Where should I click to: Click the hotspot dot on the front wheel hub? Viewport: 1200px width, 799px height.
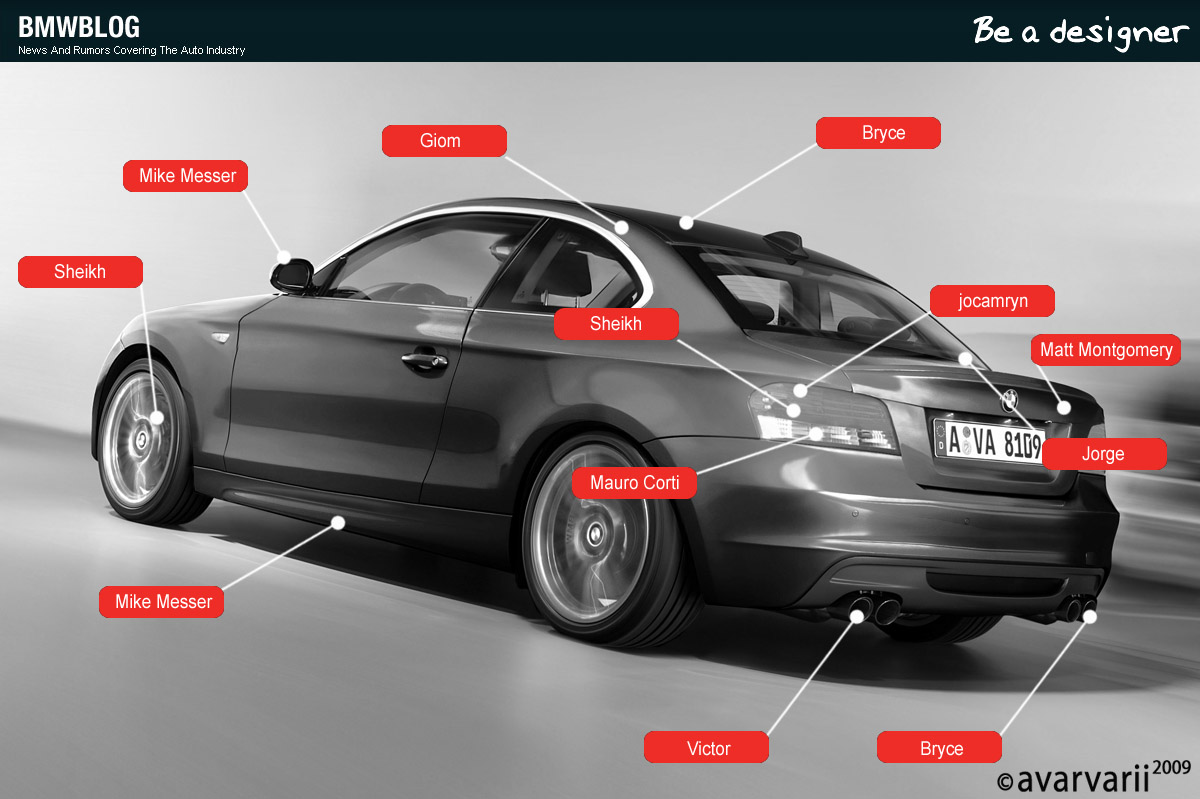point(157,417)
